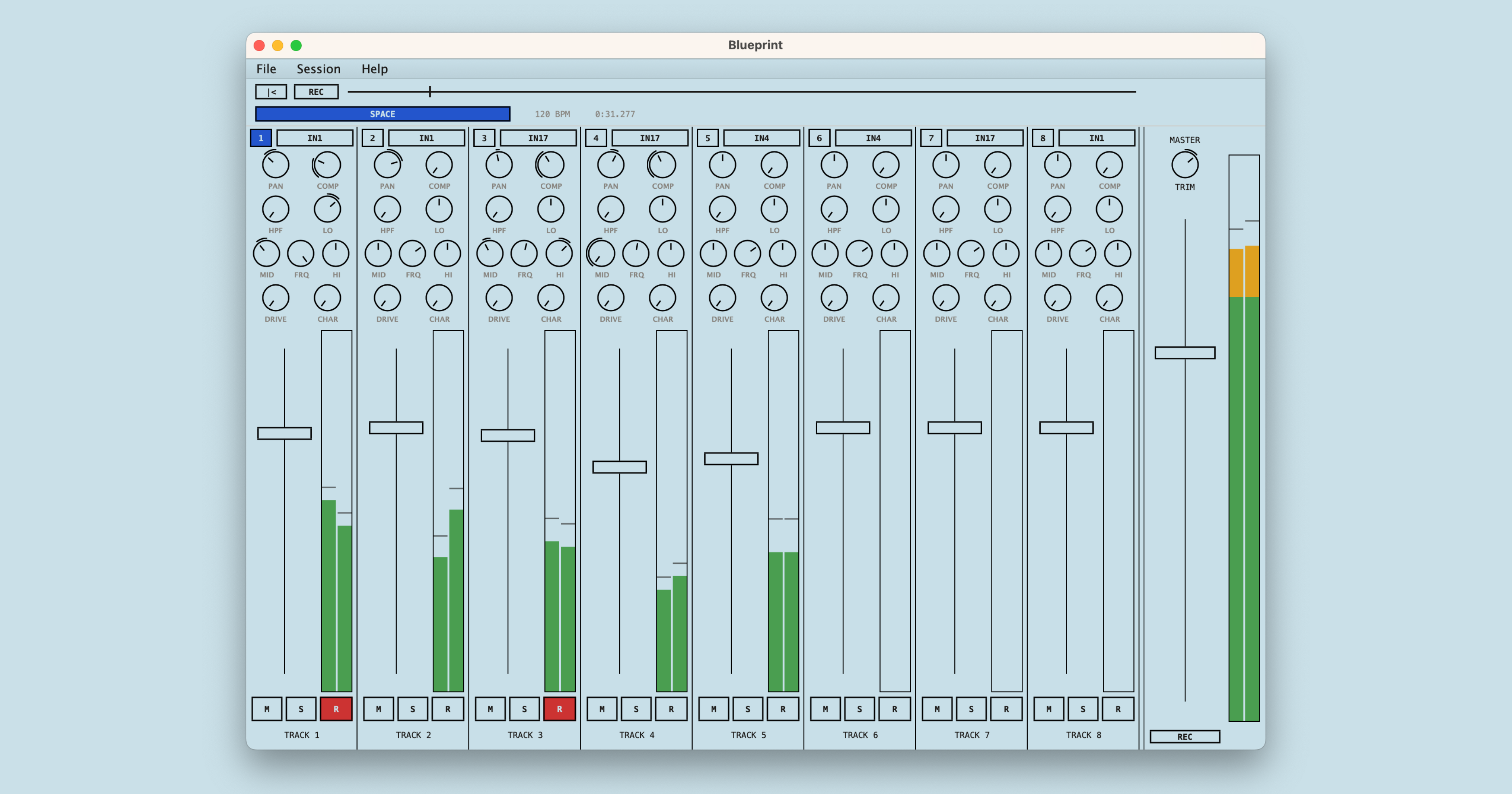1512x794 pixels.
Task: Arm Track 2 for recording
Action: point(448,709)
